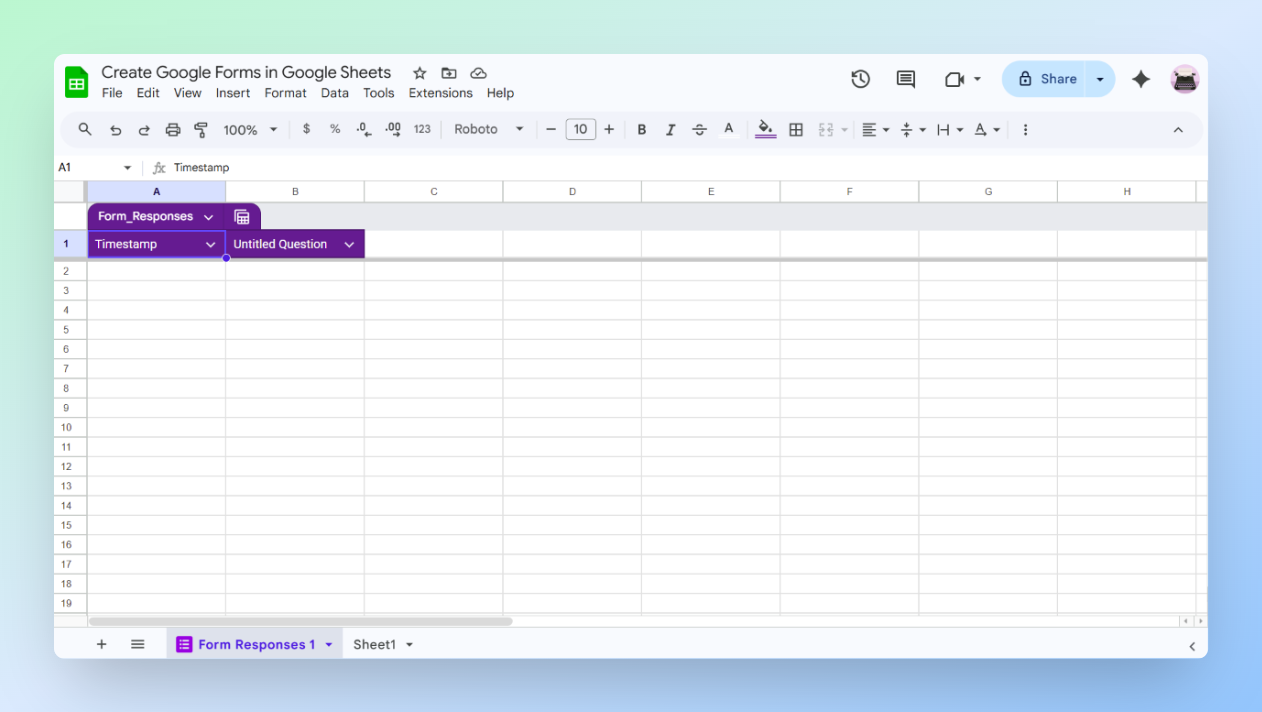Toggle strikethrough formatting

700,129
